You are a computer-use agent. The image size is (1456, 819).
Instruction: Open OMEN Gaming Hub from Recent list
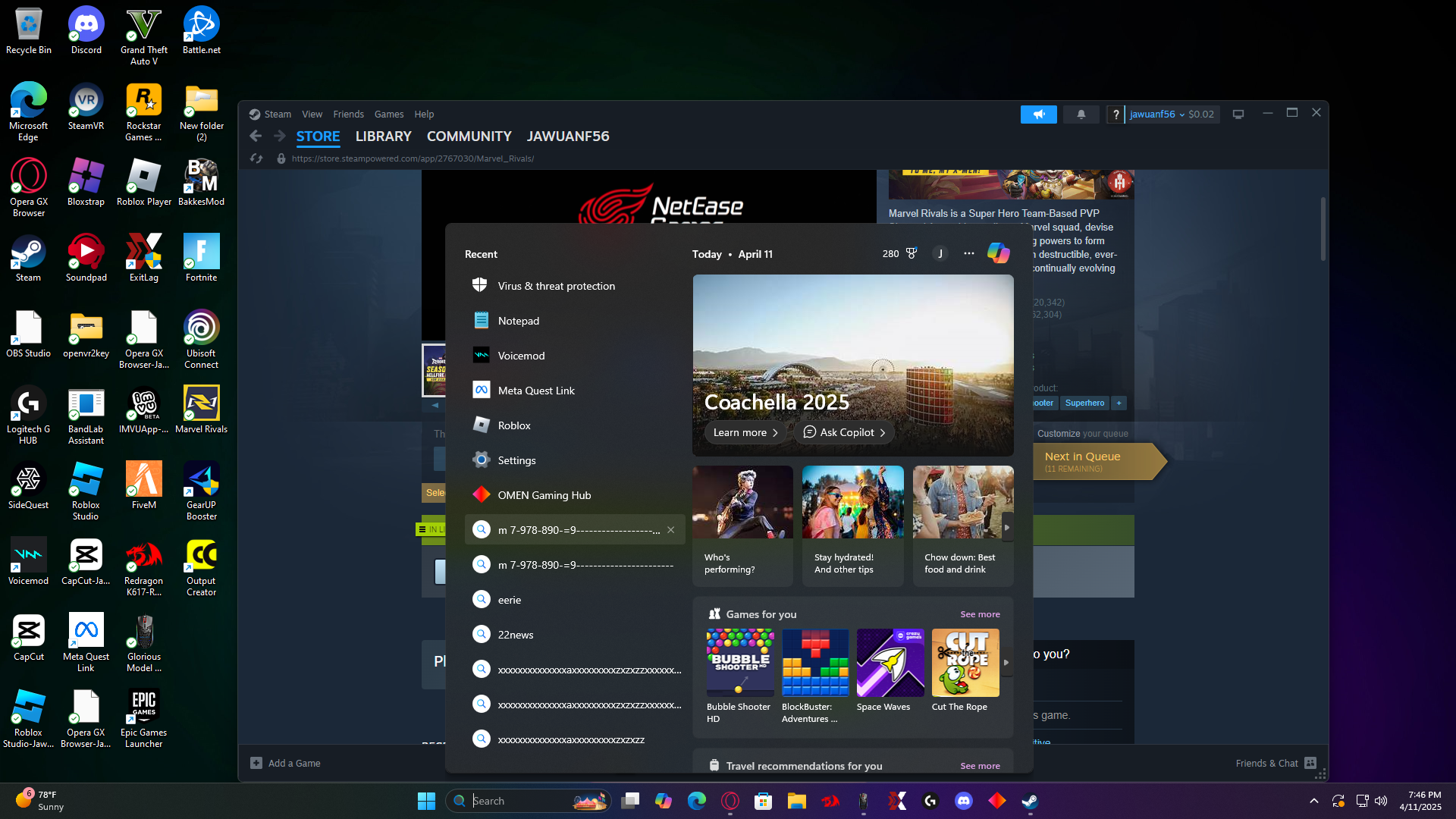[x=575, y=495]
